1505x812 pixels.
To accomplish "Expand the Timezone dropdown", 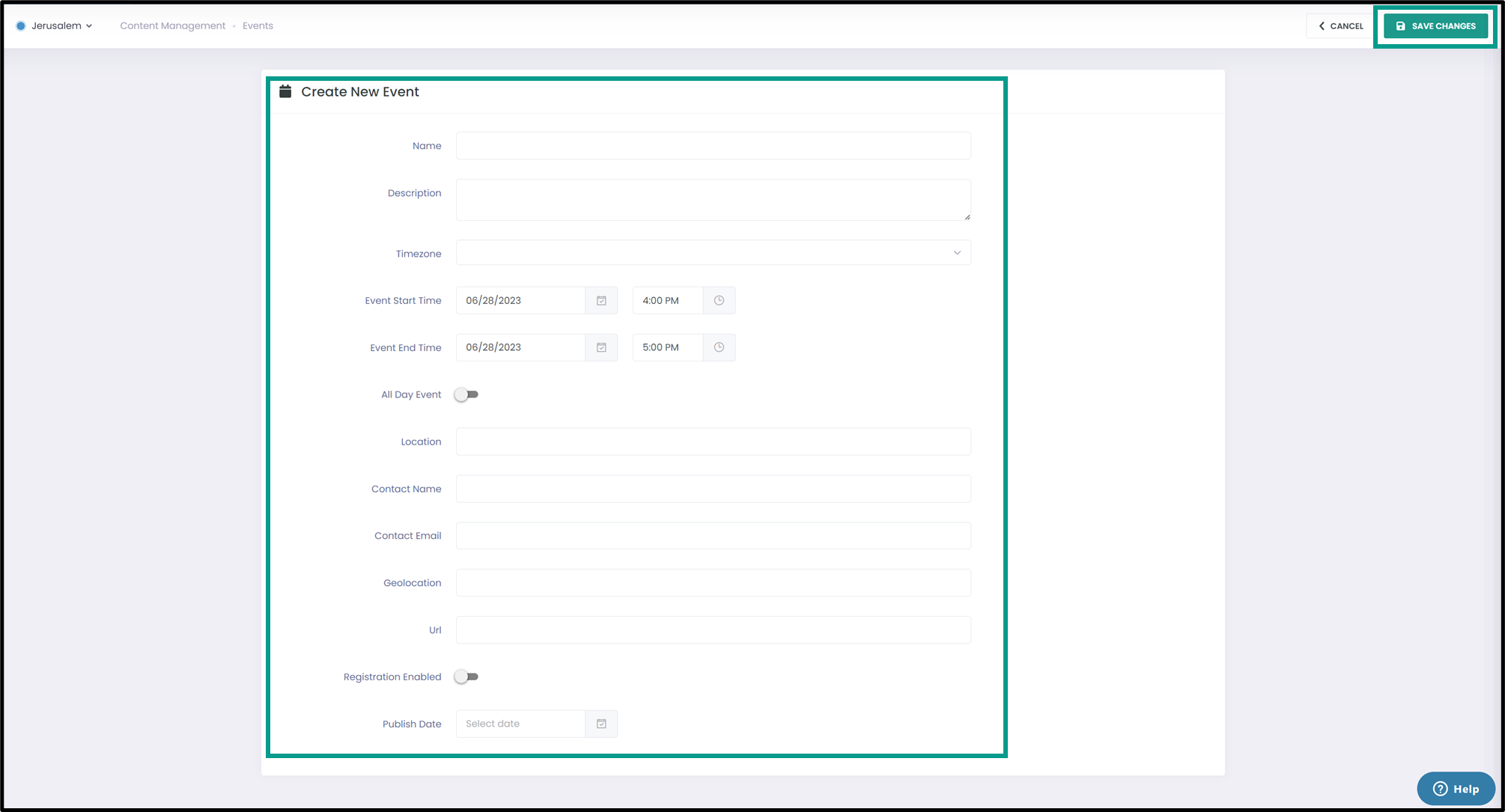I will 714,253.
